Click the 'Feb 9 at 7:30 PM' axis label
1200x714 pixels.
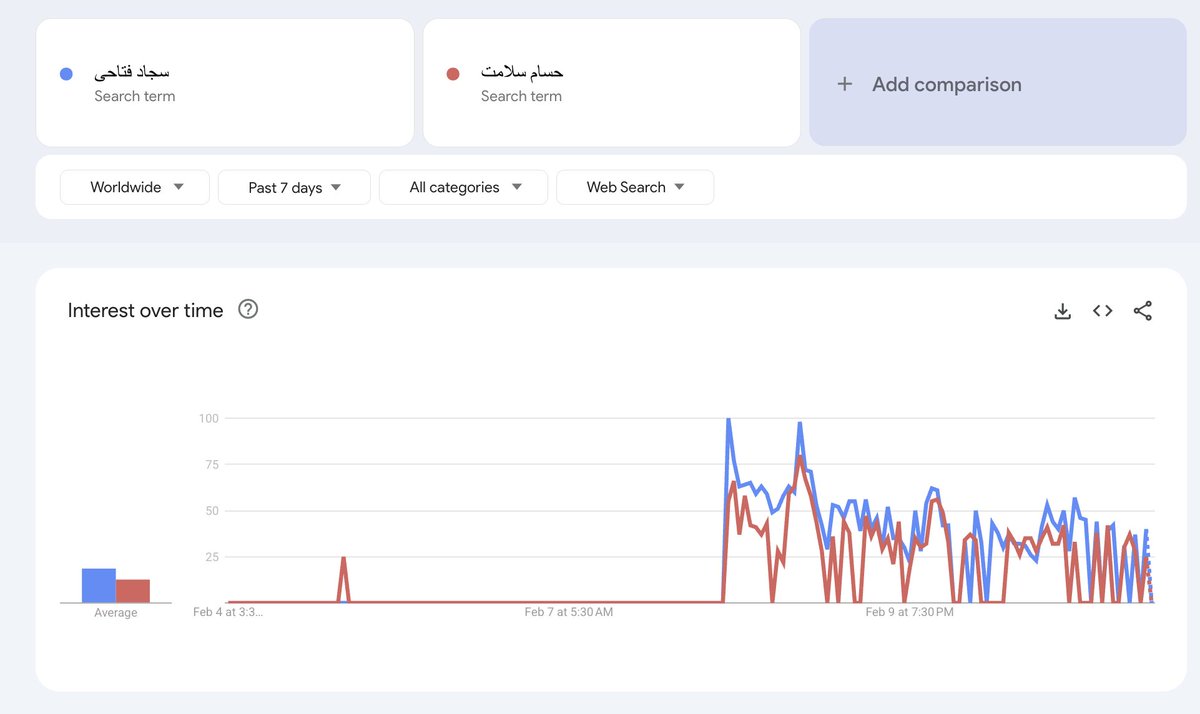(909, 612)
